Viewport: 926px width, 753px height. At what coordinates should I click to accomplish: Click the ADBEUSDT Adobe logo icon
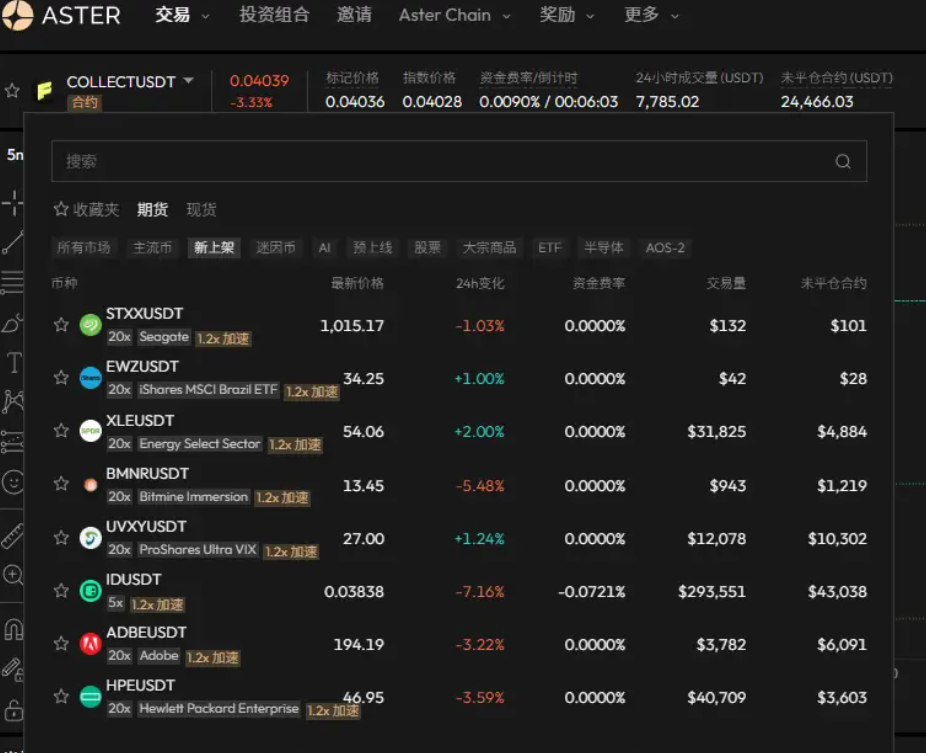[x=90, y=644]
